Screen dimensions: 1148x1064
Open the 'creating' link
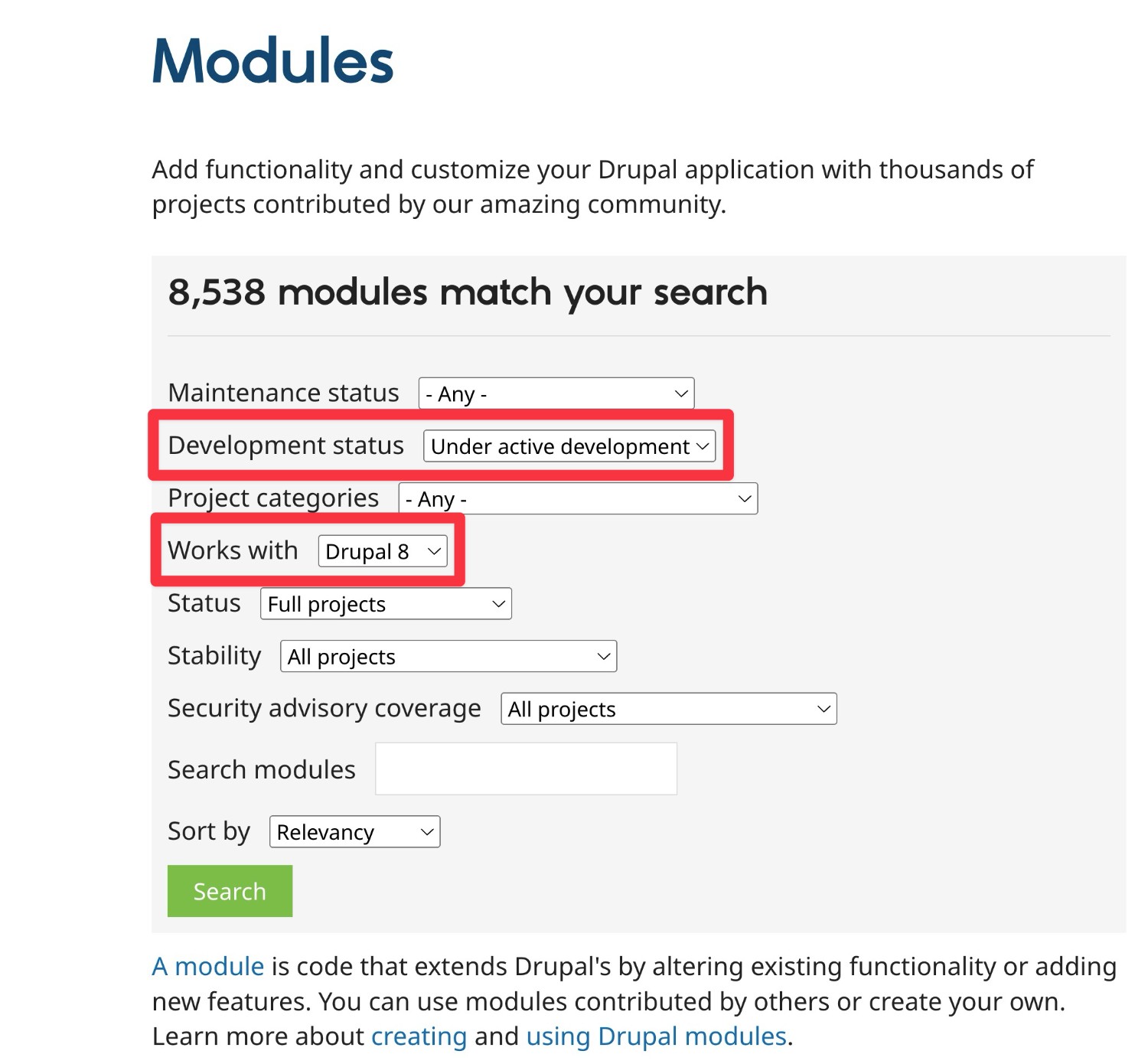419,1036
